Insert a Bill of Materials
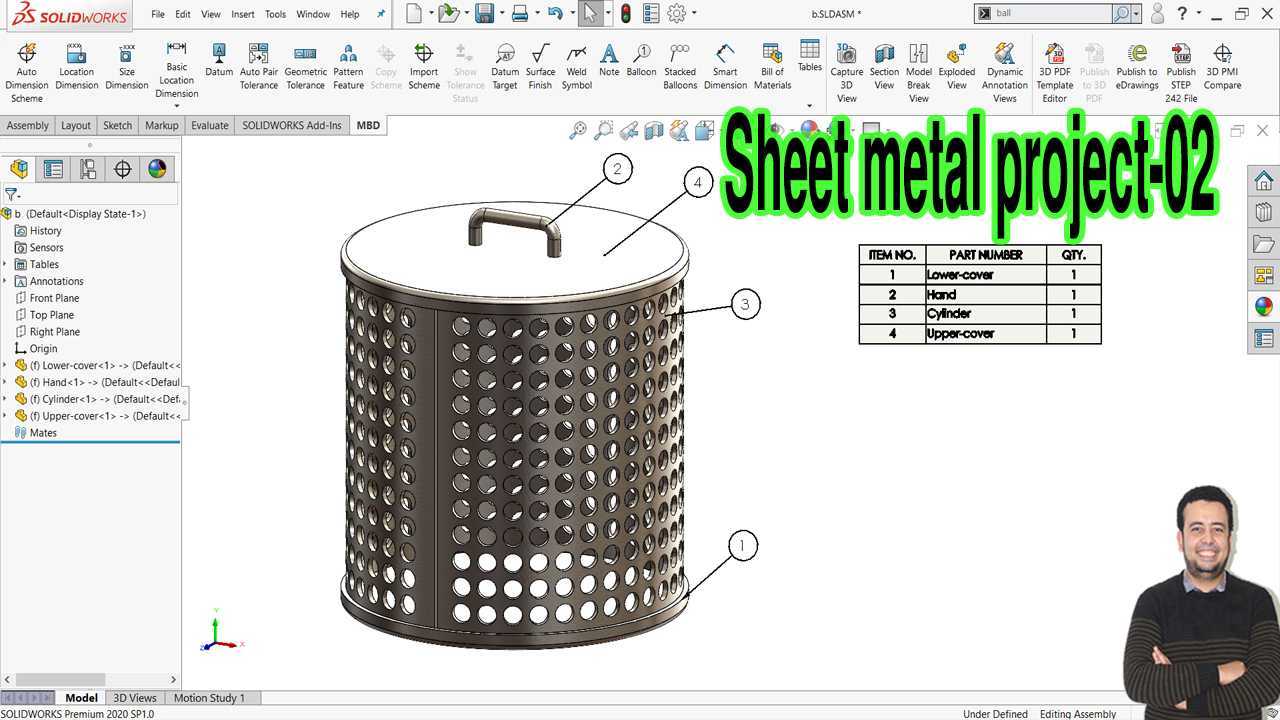The image size is (1280, 720). point(772,66)
